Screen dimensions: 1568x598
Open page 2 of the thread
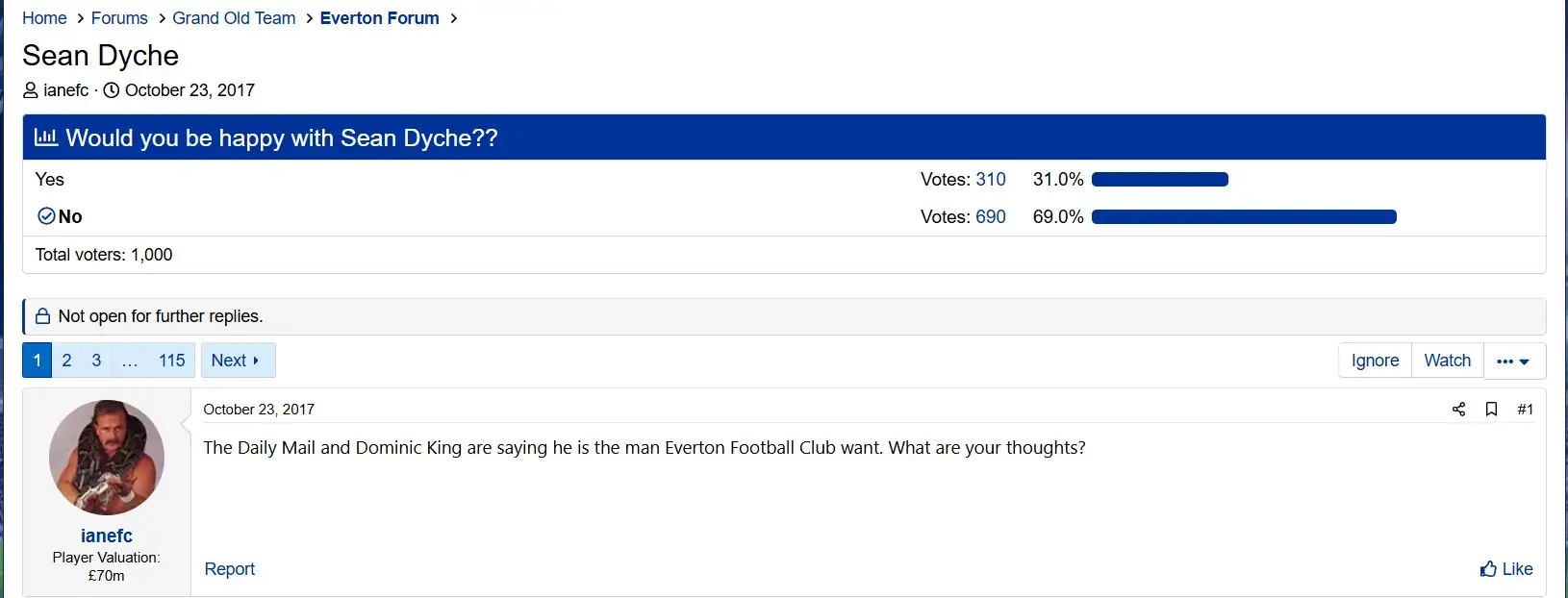click(x=66, y=361)
